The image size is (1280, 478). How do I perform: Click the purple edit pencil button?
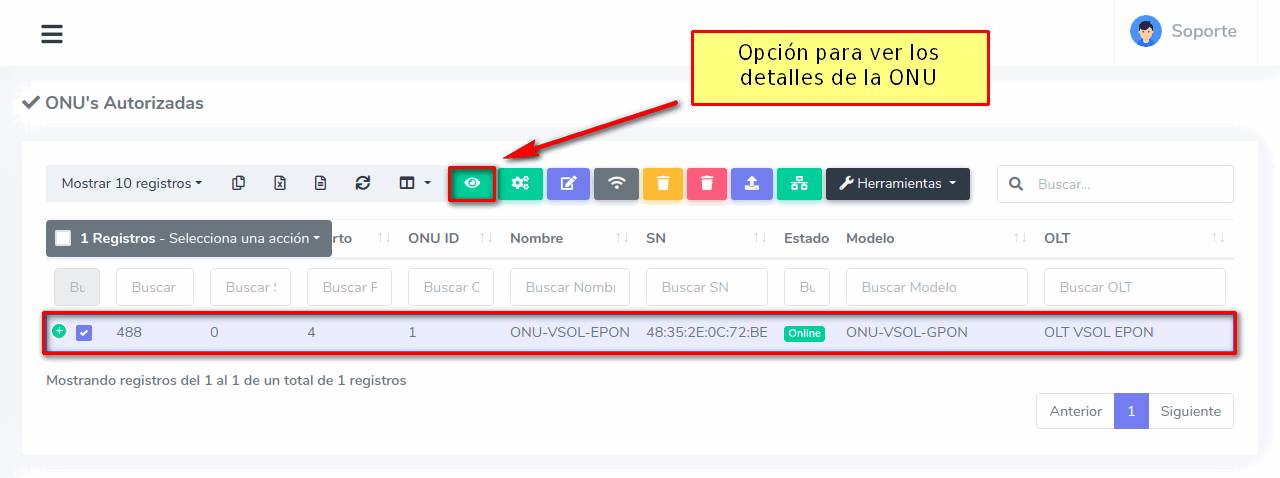click(x=568, y=184)
